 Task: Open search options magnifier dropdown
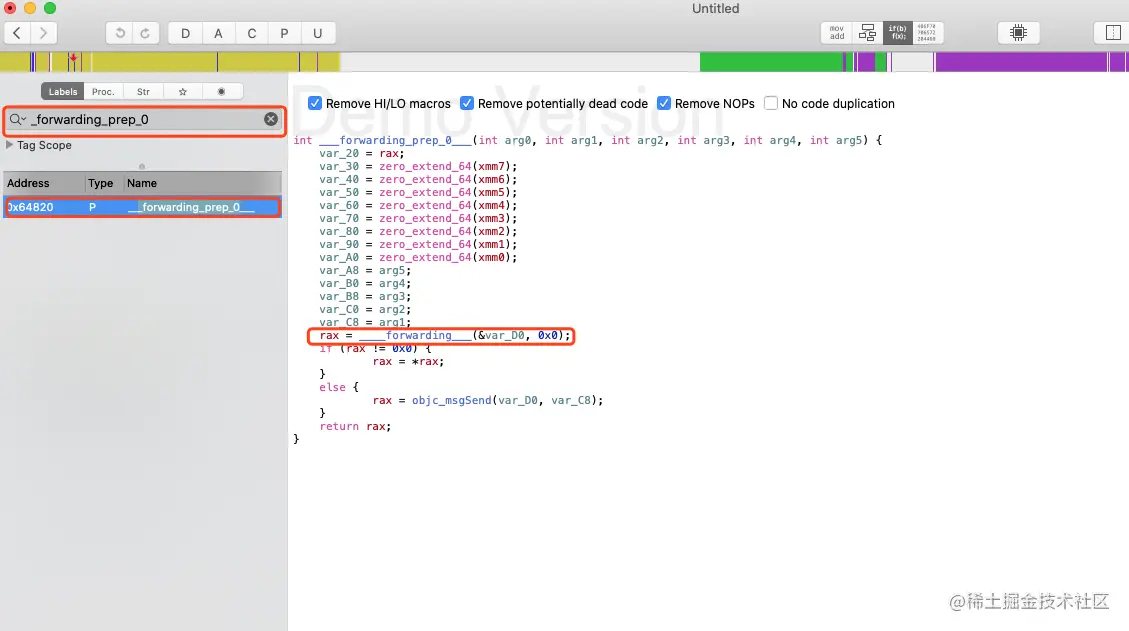pos(18,120)
